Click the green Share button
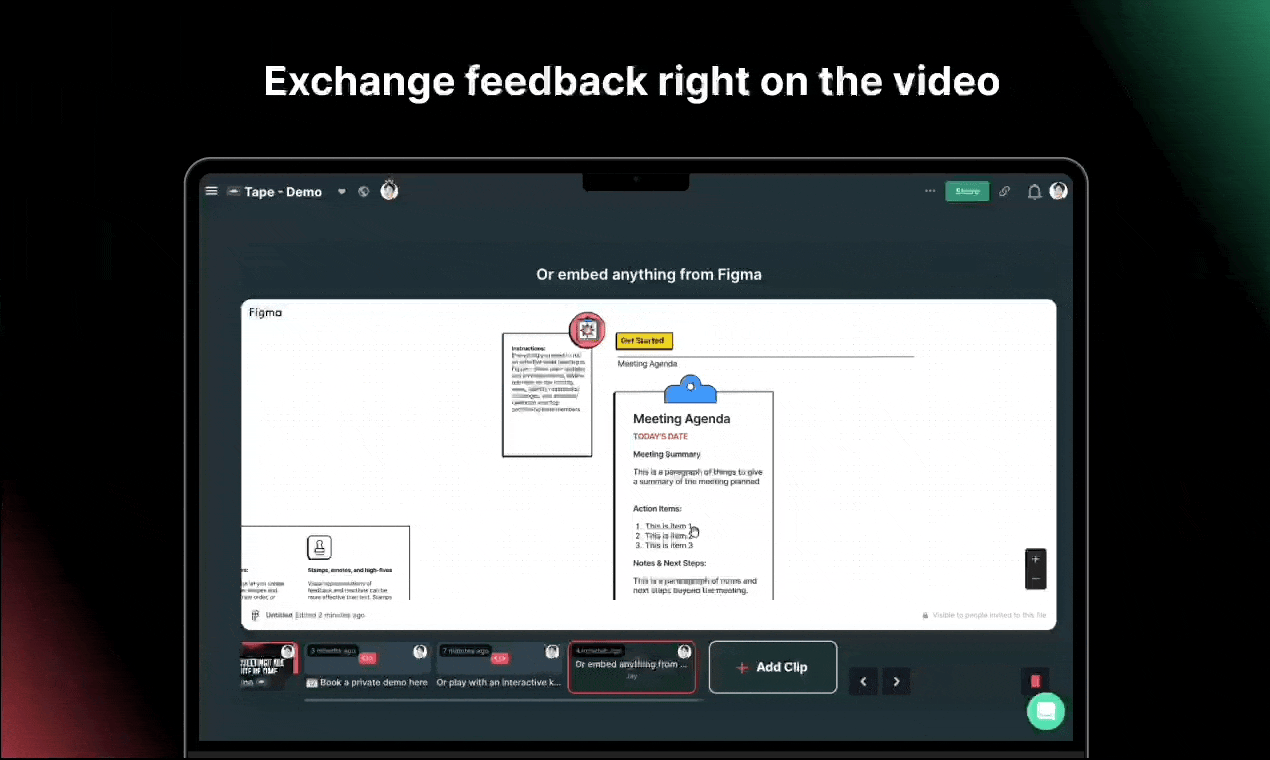Screen dimensions: 1270x760 point(967,191)
